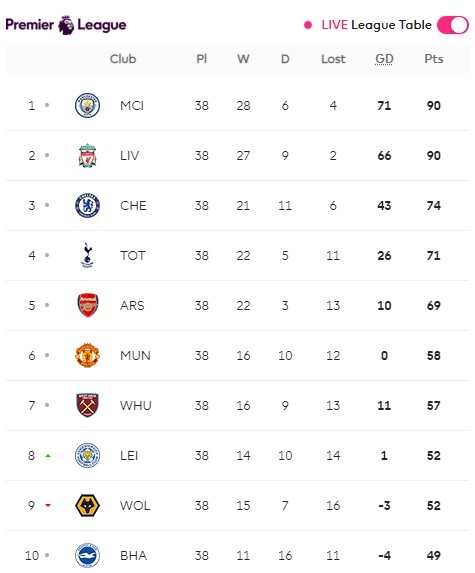The height and width of the screenshot is (573, 475).
Task: Click the Pts column header
Action: (434, 59)
